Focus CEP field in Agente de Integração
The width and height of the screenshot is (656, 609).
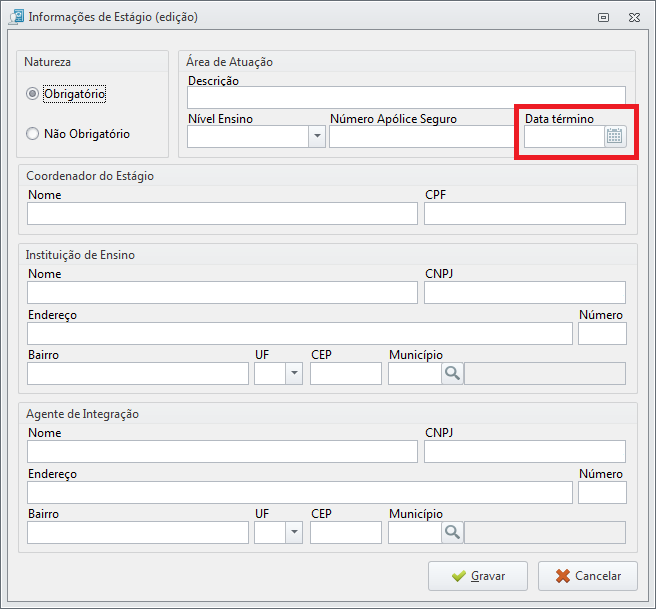[x=346, y=532]
